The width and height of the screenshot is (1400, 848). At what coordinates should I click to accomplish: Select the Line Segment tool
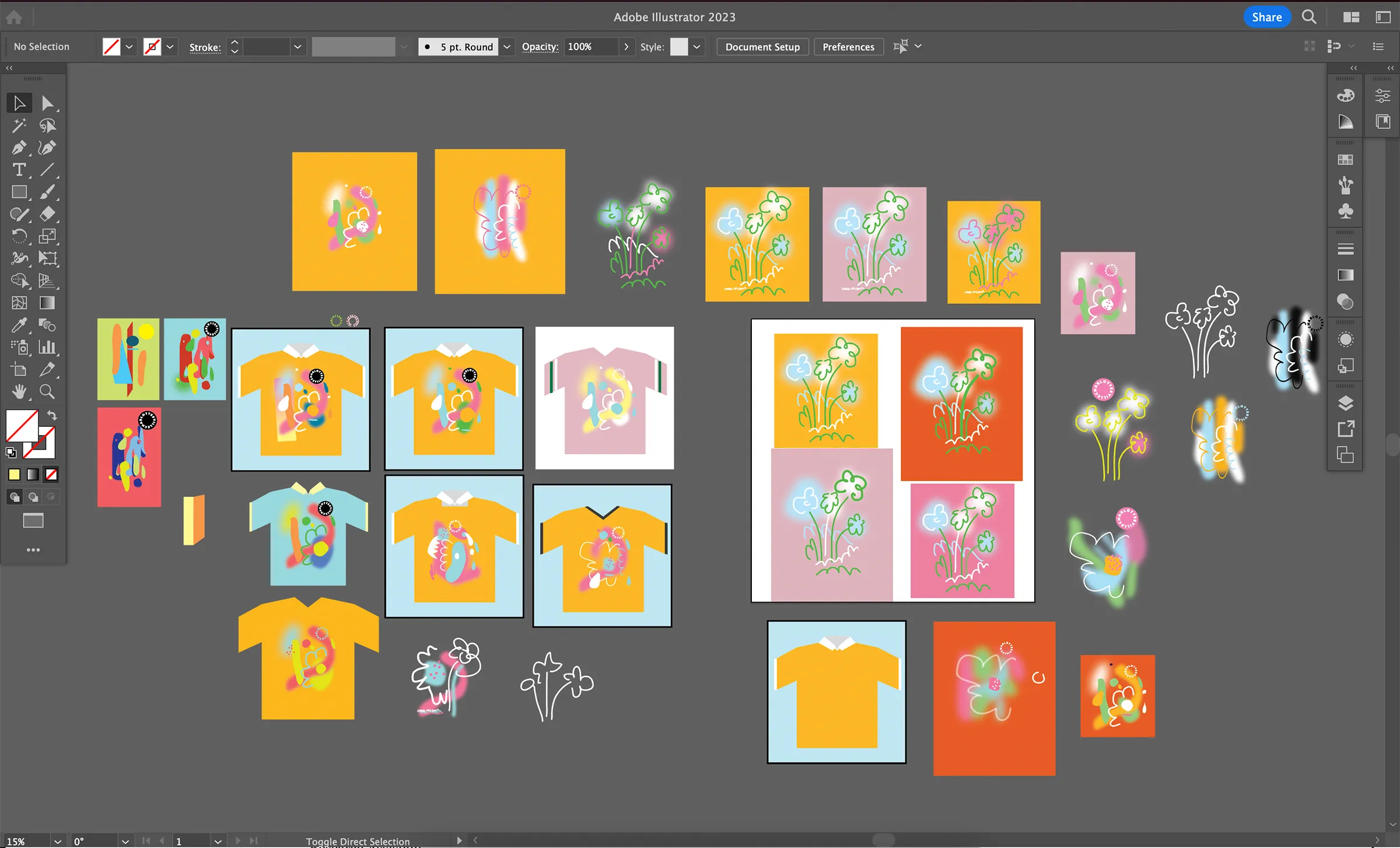[47, 170]
